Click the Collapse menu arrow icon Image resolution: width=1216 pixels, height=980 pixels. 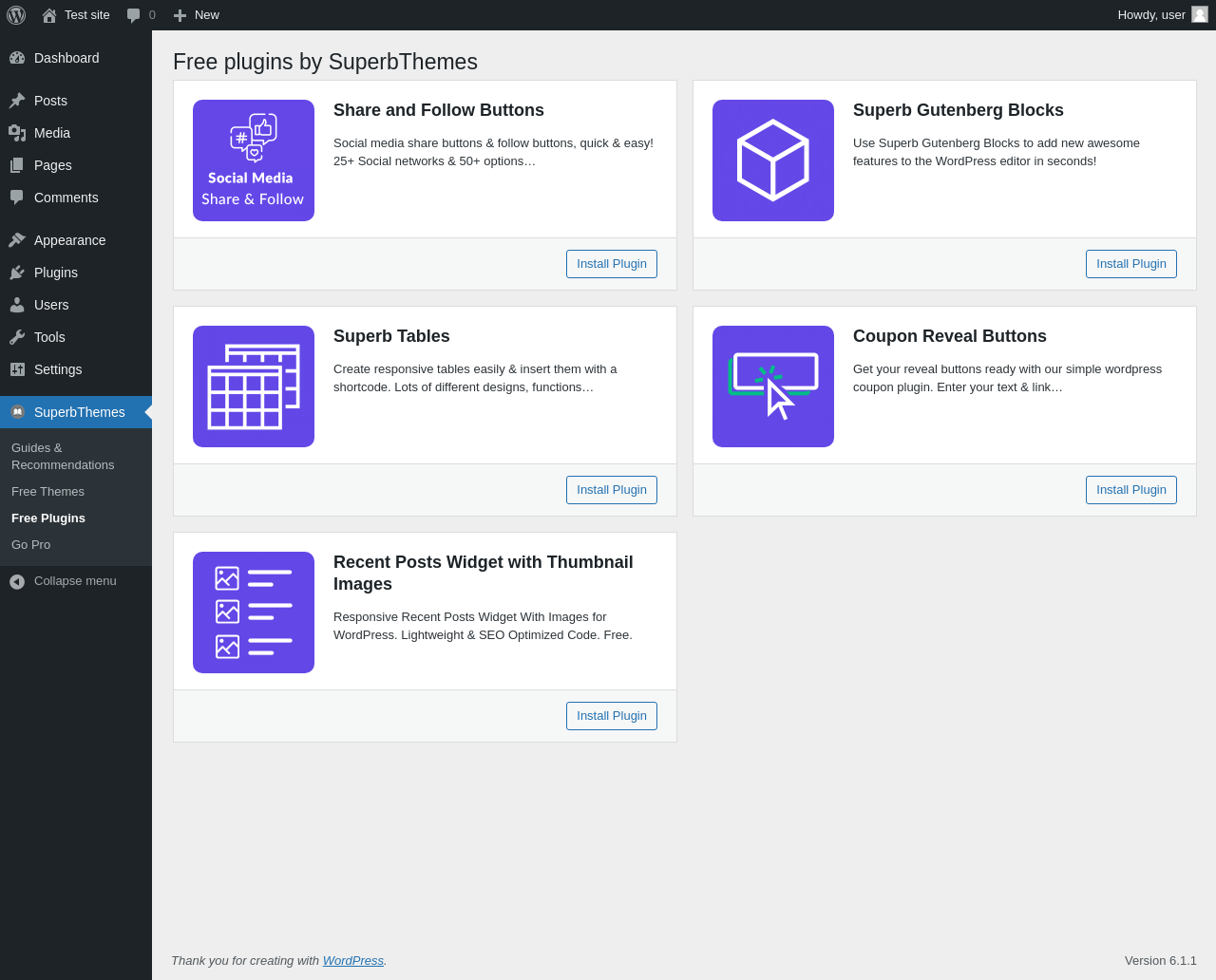17,581
